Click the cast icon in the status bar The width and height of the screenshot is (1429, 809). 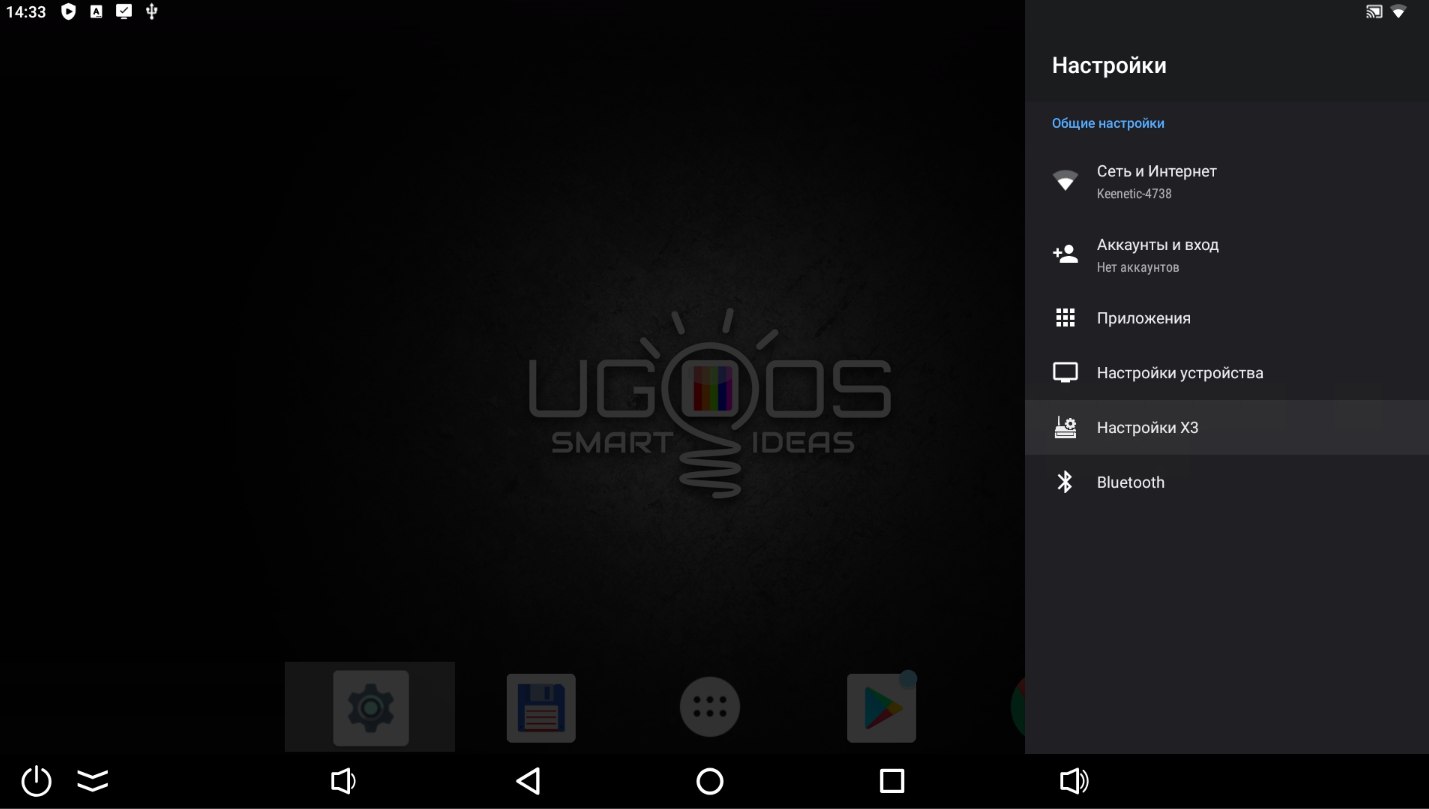(x=1375, y=12)
